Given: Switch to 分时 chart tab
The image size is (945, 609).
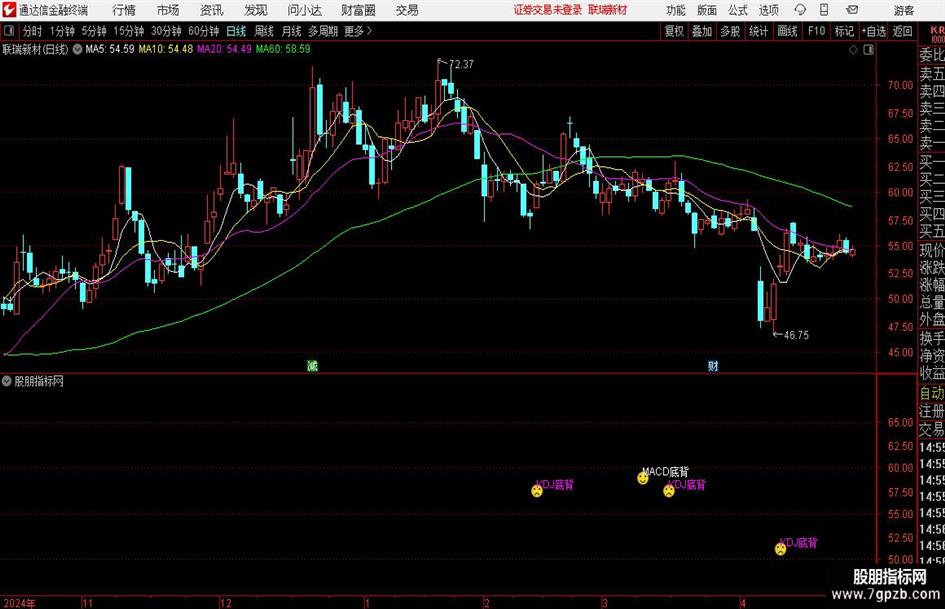Looking at the screenshot, I should pos(33,31).
